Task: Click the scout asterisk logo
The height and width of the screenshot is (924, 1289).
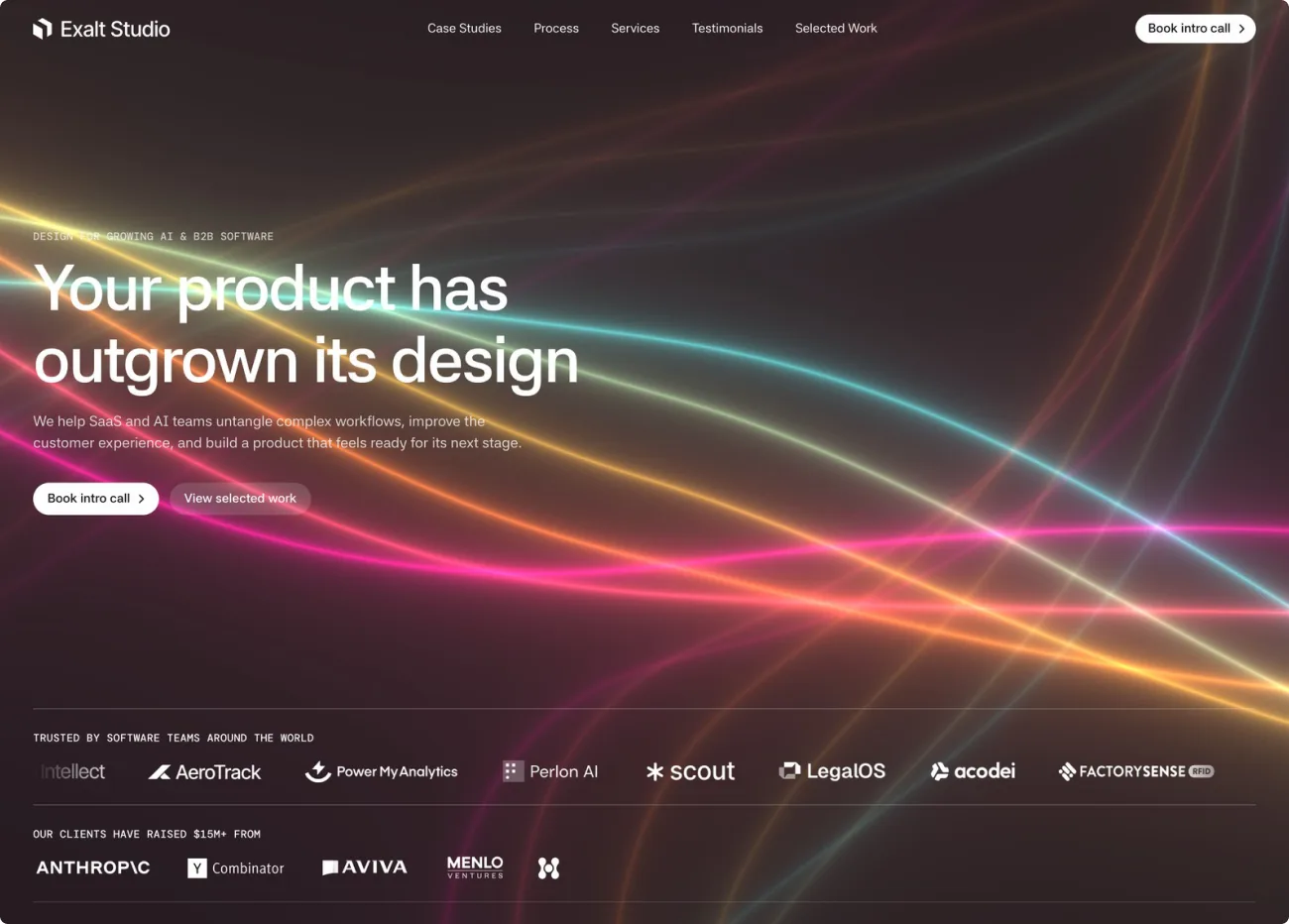Action: [690, 771]
